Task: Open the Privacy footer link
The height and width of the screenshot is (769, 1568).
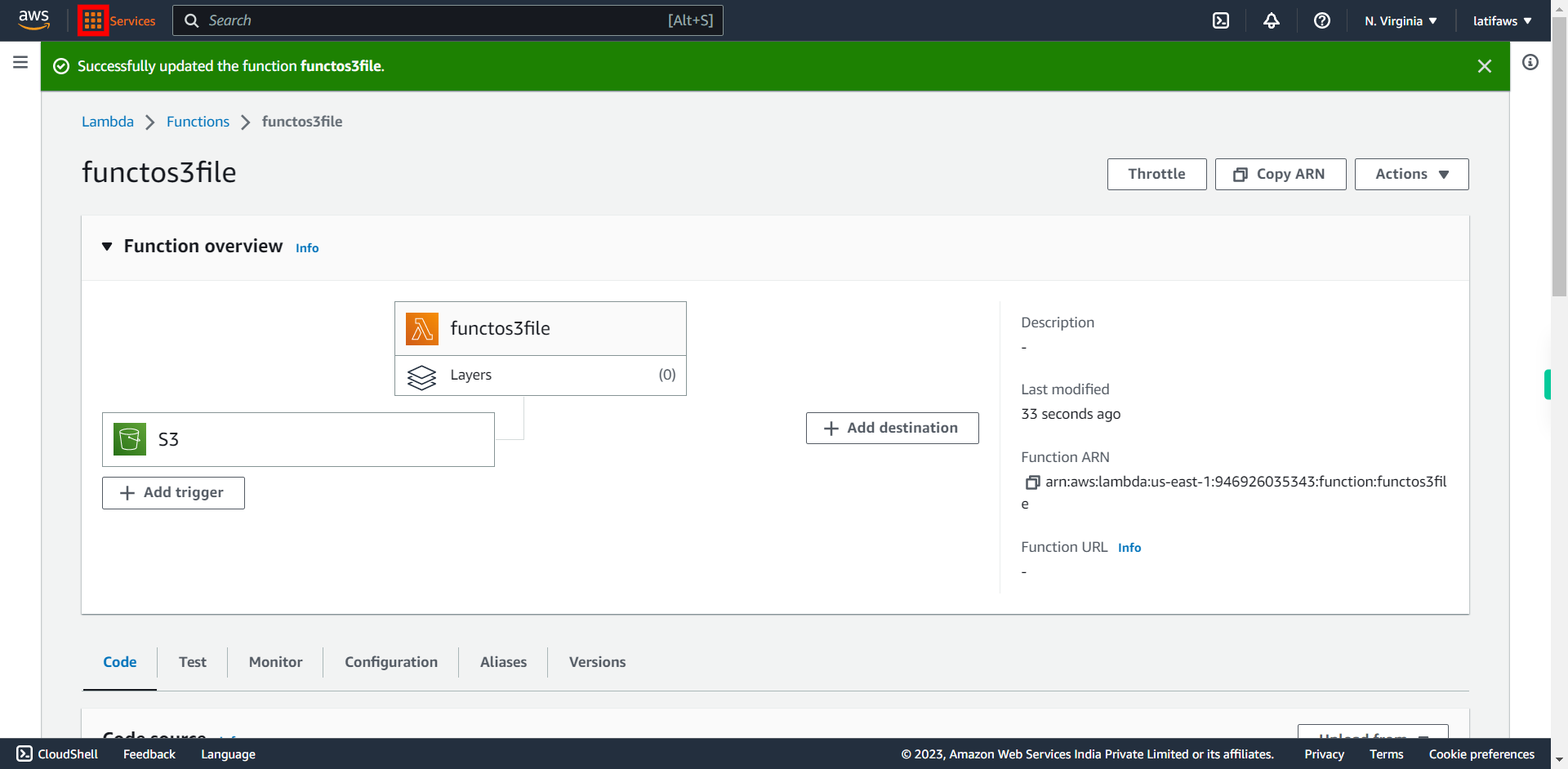Action: coord(1324,754)
